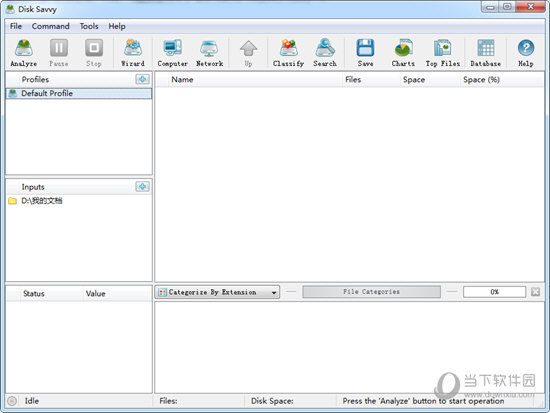Open the Charts view
This screenshot has height=413, width=550.
[x=403, y=53]
